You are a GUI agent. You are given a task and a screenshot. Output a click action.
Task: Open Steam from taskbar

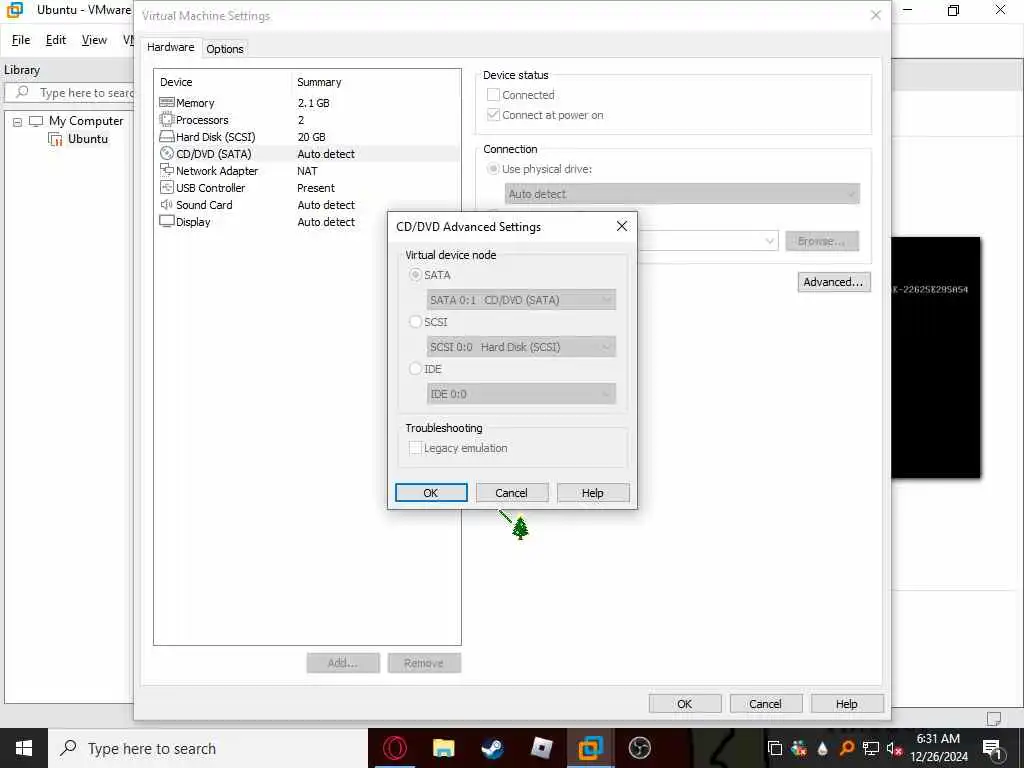[492, 748]
